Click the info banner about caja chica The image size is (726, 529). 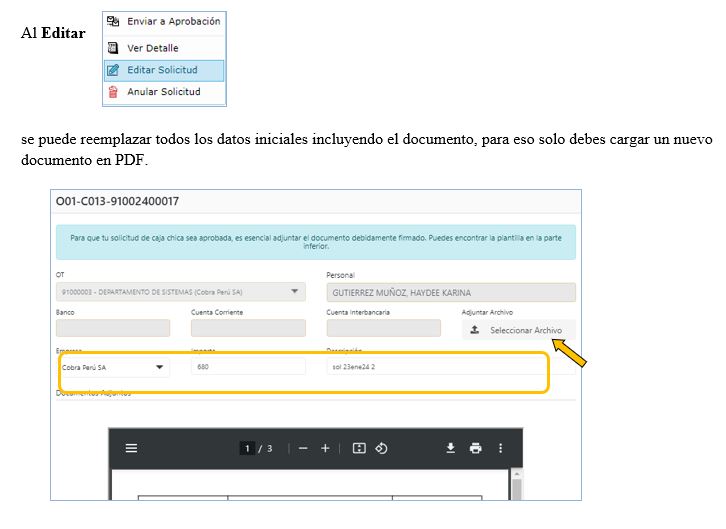[316, 242]
